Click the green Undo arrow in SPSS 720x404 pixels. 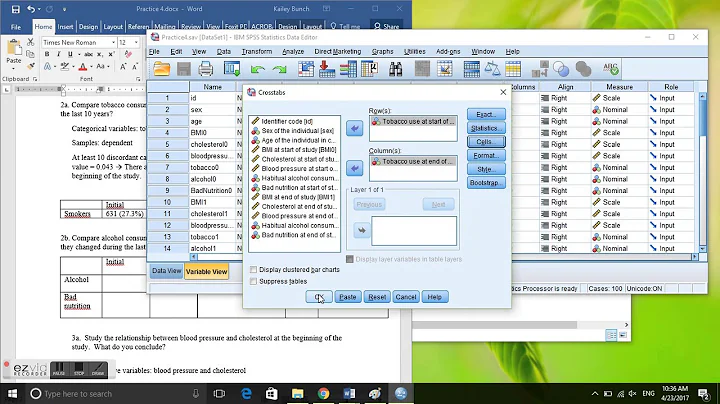click(257, 69)
